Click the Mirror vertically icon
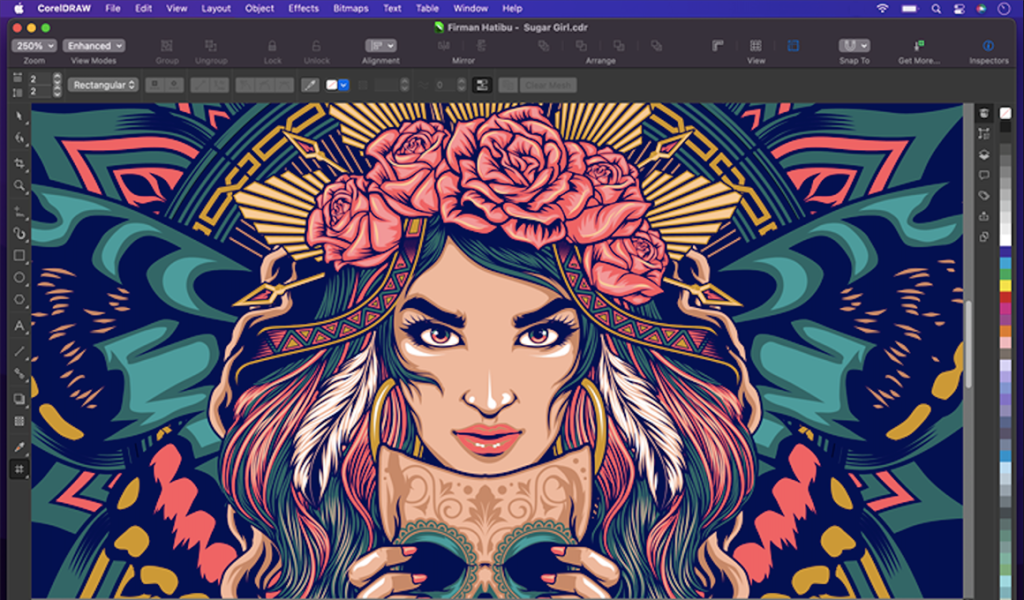 coord(481,45)
